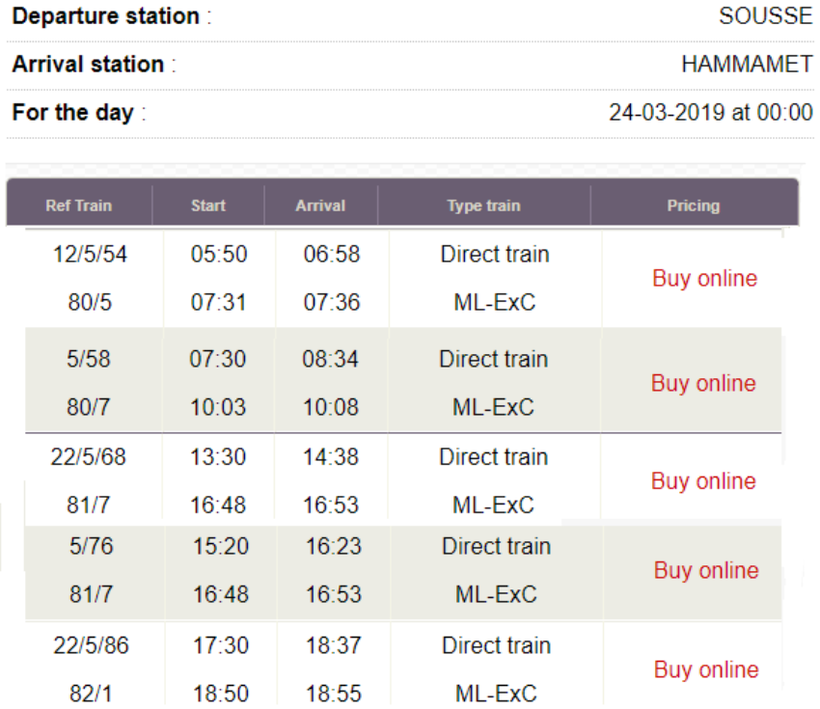Open Buy online for the 17:30 train

click(706, 669)
